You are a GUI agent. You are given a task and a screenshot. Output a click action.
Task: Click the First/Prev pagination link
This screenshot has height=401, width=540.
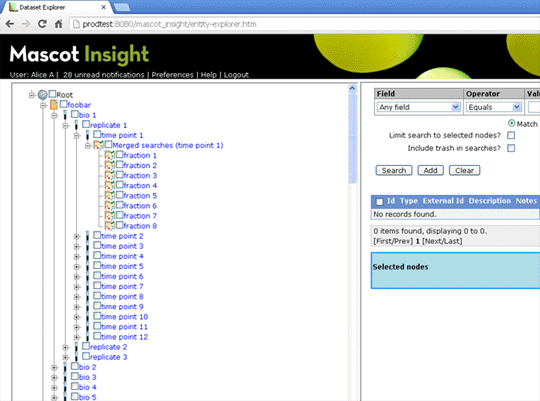pyautogui.click(x=393, y=241)
